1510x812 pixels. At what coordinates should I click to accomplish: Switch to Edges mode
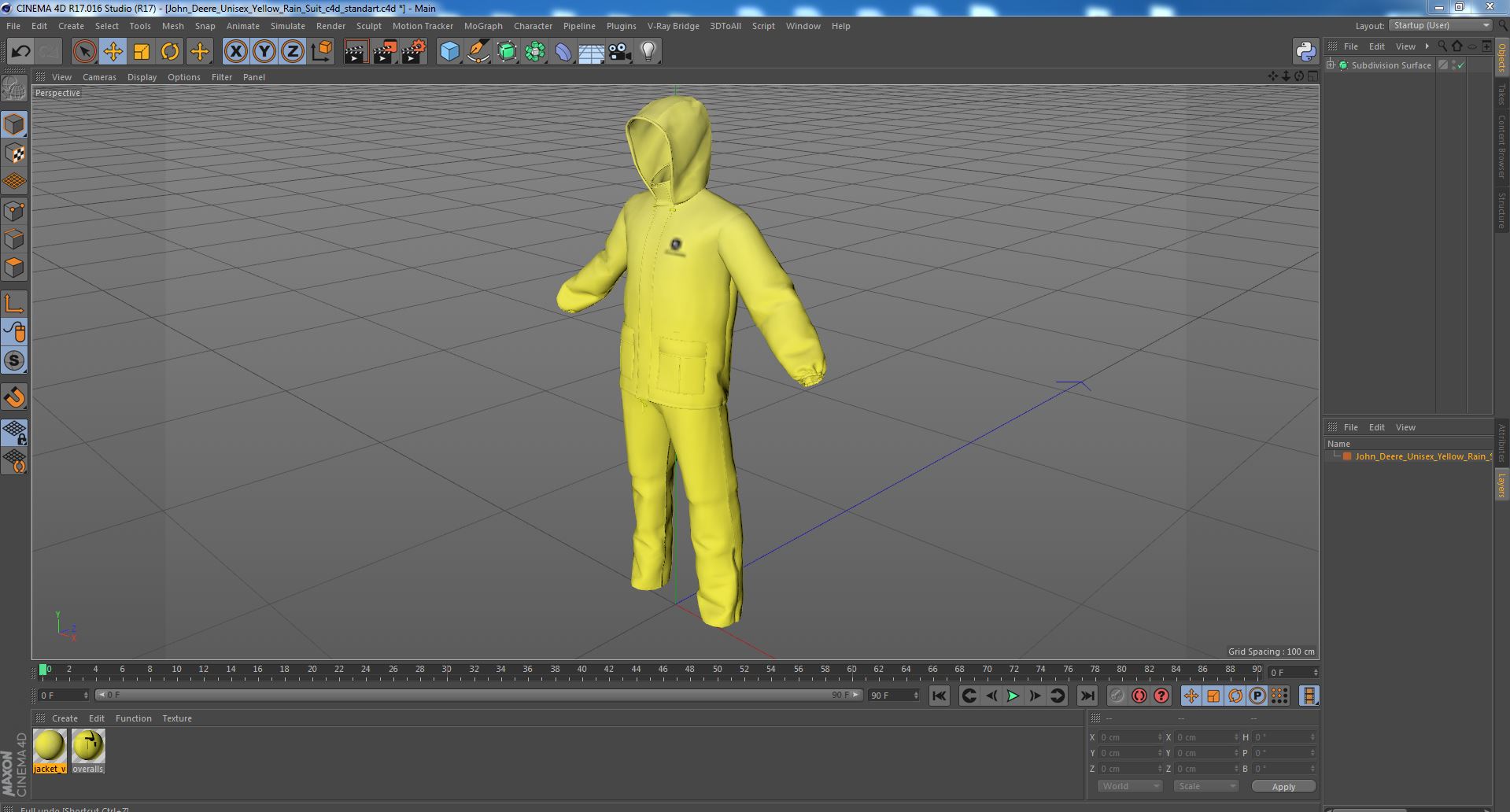click(x=14, y=239)
